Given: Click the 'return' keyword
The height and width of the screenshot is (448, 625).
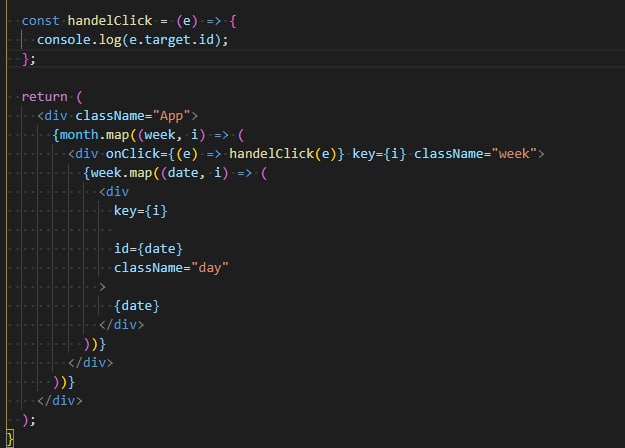Looking at the screenshot, I should click(x=45, y=97).
